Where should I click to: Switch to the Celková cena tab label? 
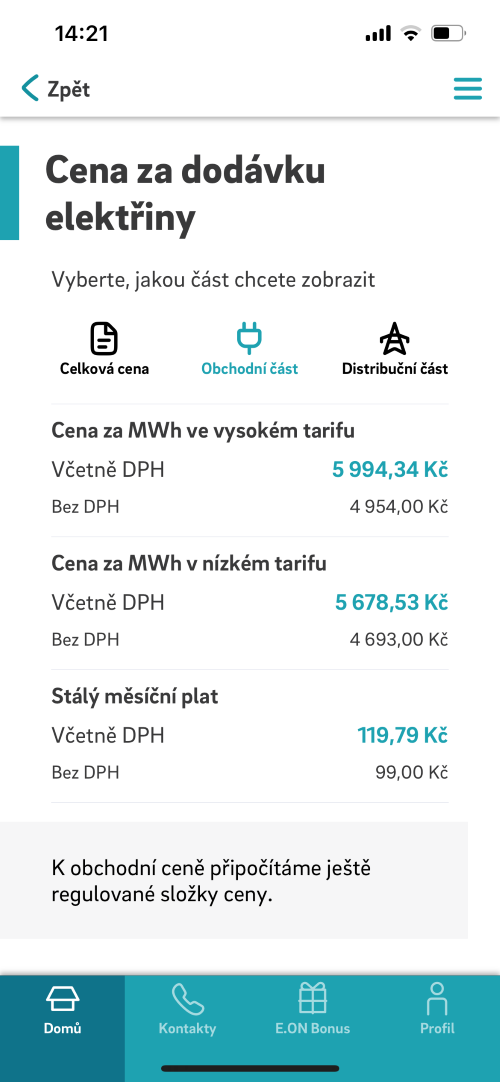[104, 369]
